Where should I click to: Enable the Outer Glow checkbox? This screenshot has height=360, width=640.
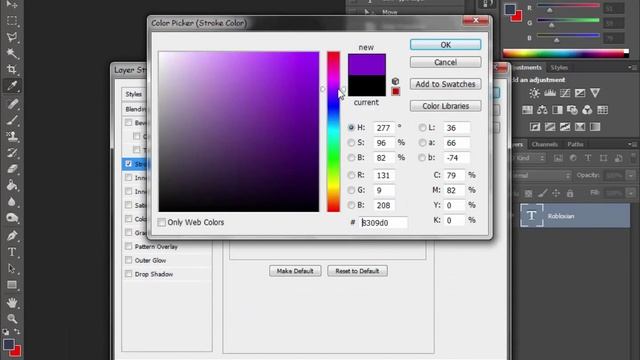pyautogui.click(x=129, y=260)
